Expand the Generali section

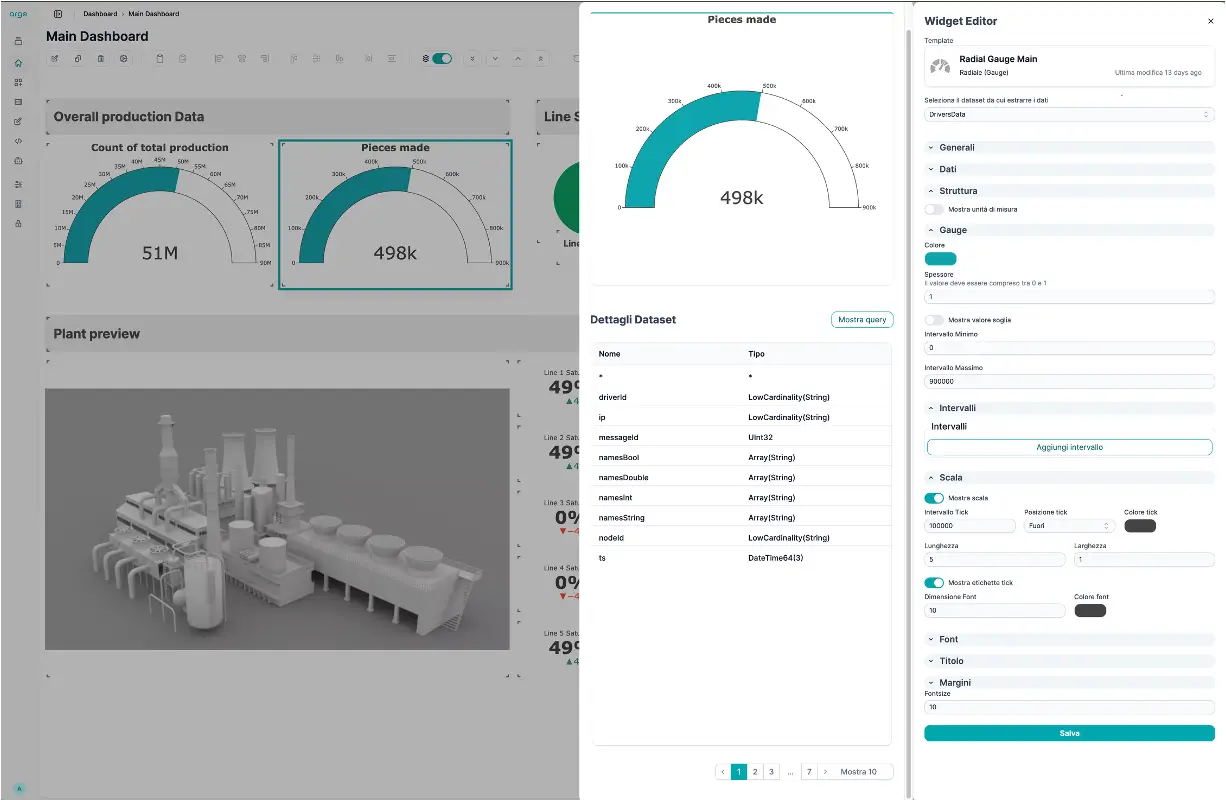(956, 147)
